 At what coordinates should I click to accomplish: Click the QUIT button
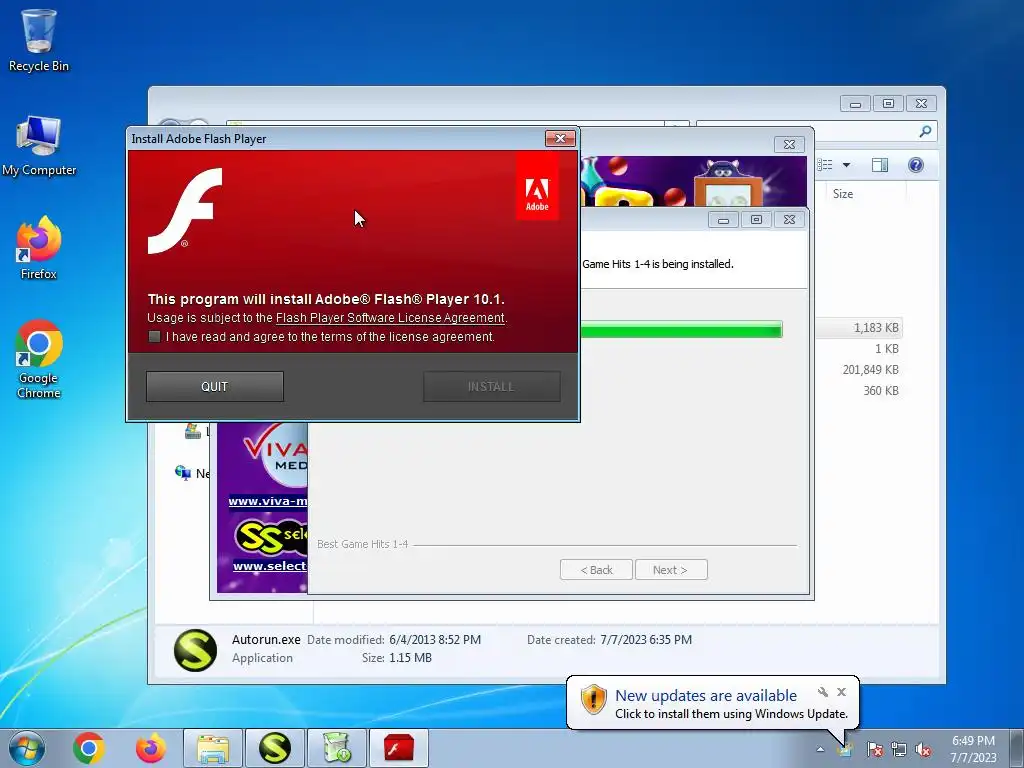click(215, 387)
